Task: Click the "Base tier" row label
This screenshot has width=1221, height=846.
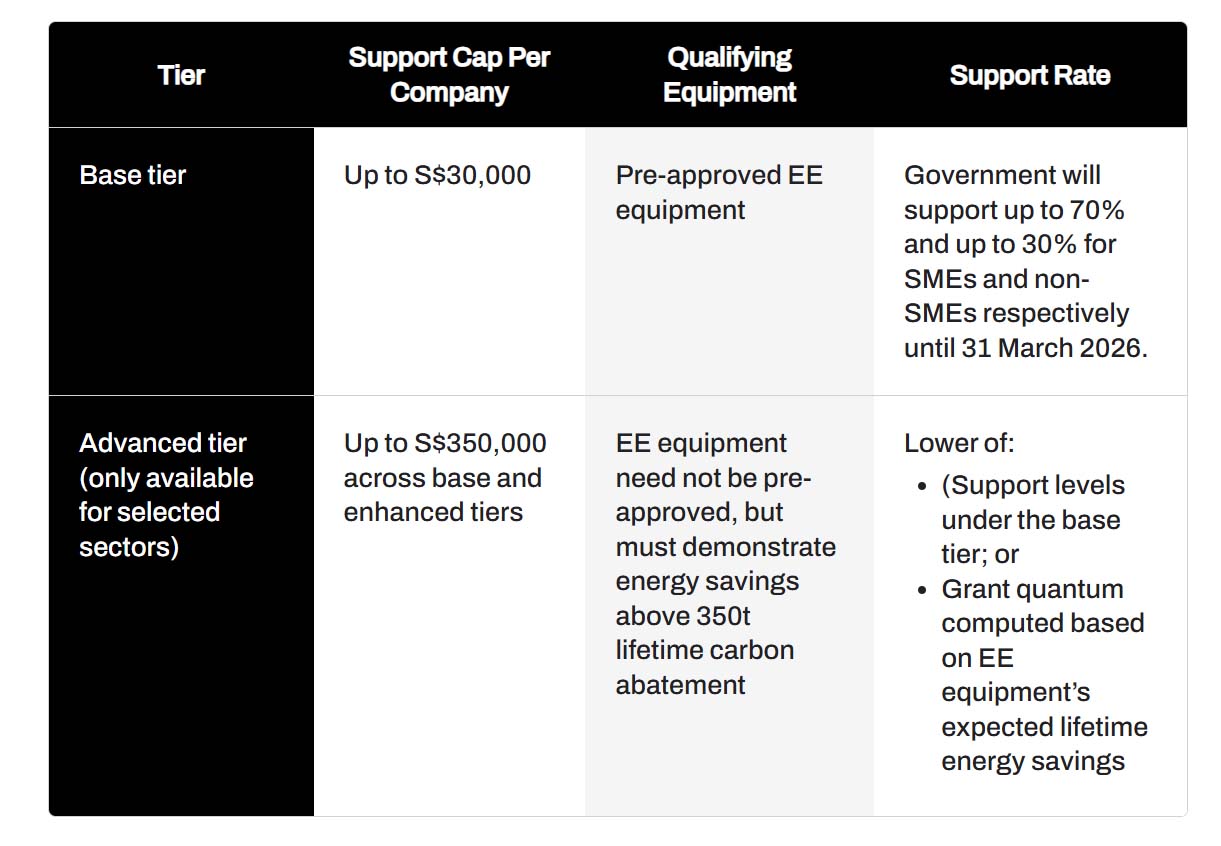Action: 133,175
